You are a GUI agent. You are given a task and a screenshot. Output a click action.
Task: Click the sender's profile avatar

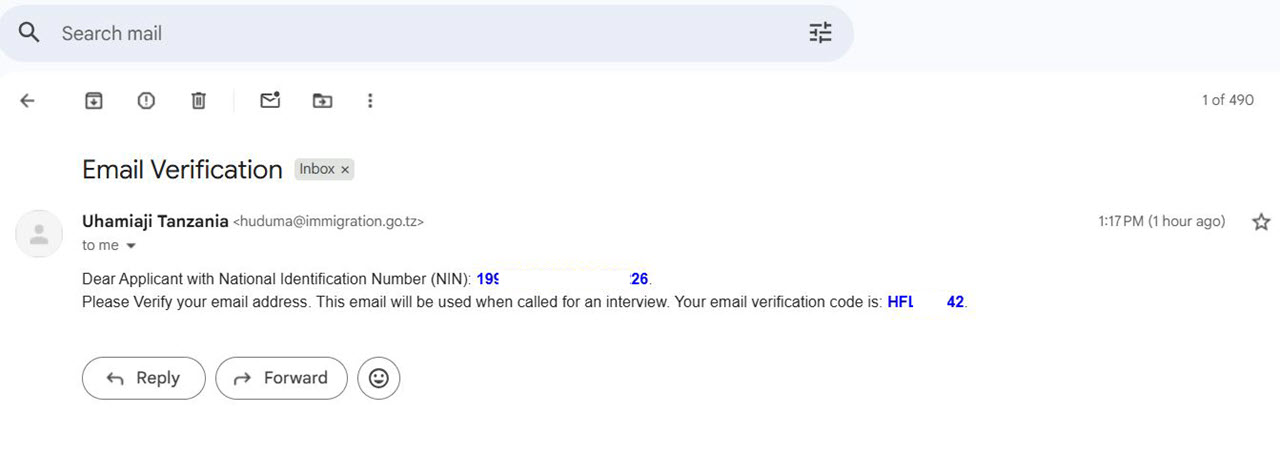39,234
